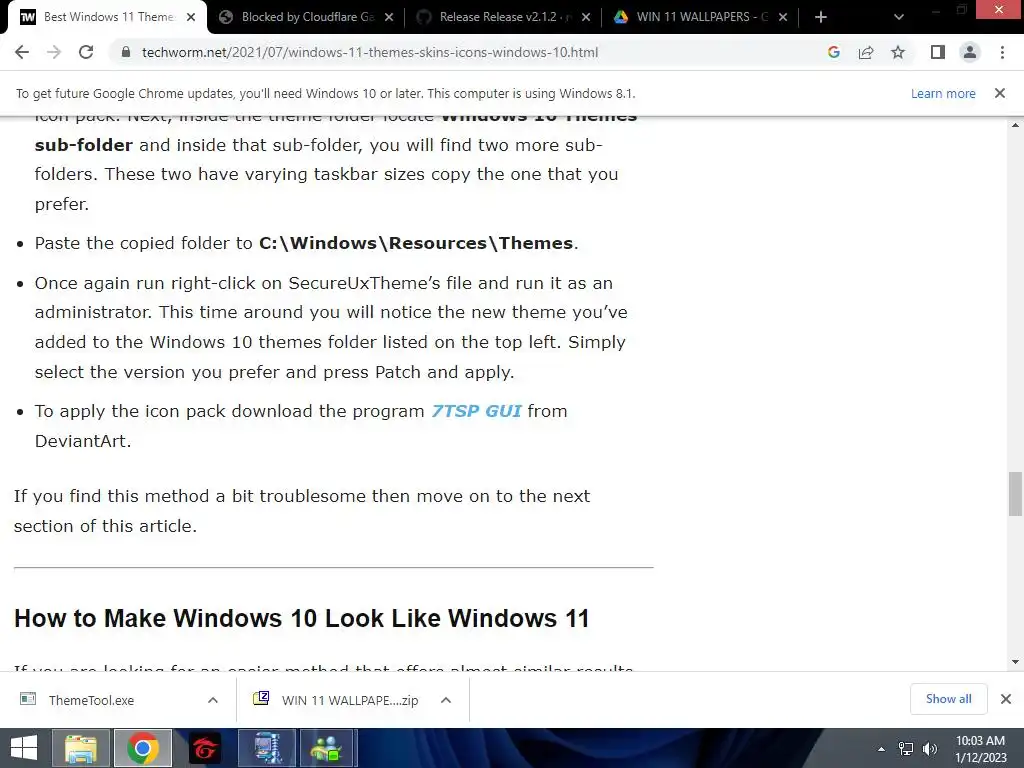Open the tab search dropdown arrow
Image resolution: width=1024 pixels, height=768 pixels.
pos(899,17)
